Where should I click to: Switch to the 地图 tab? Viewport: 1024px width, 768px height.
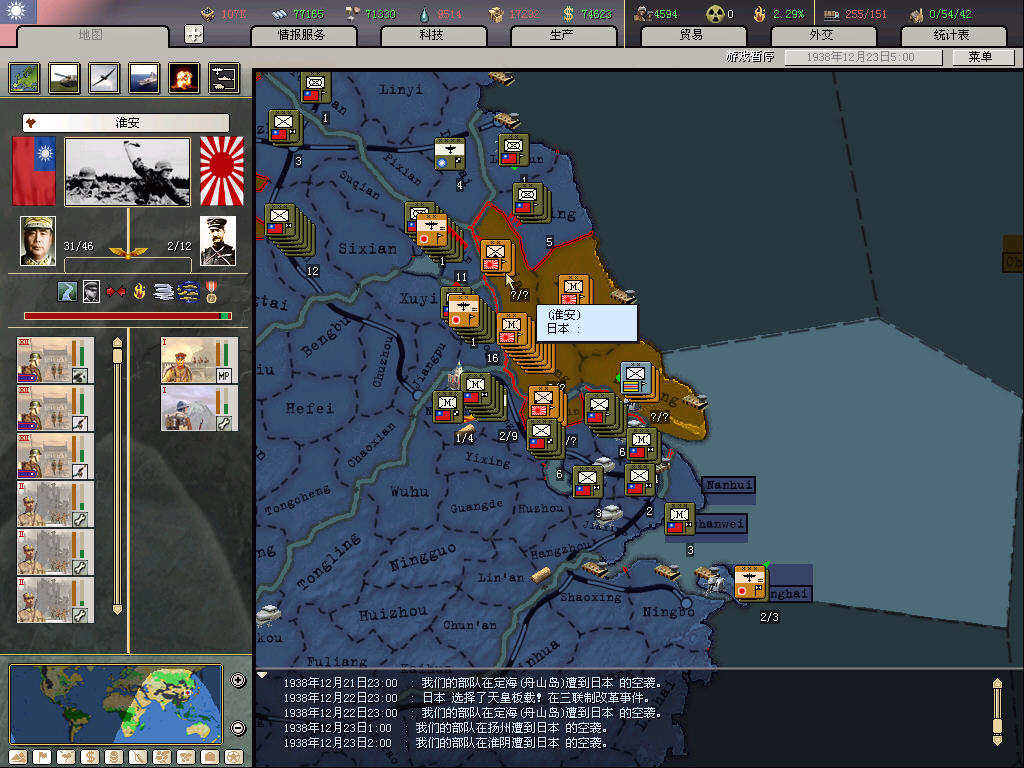(x=91, y=35)
